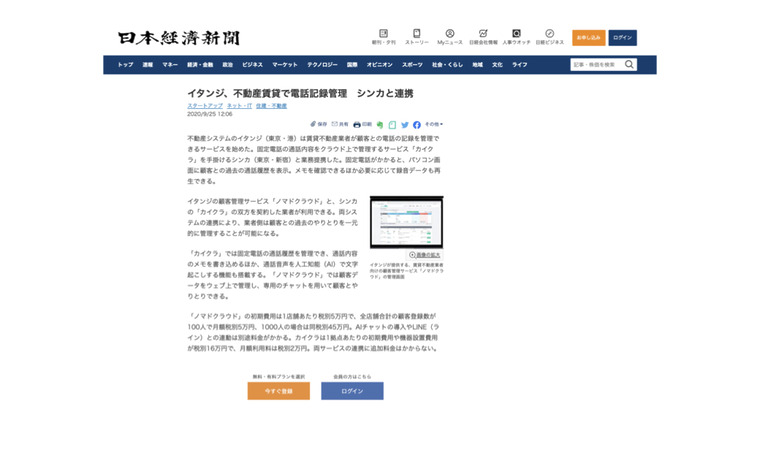Click the blue ログイン button below article

tap(352, 391)
